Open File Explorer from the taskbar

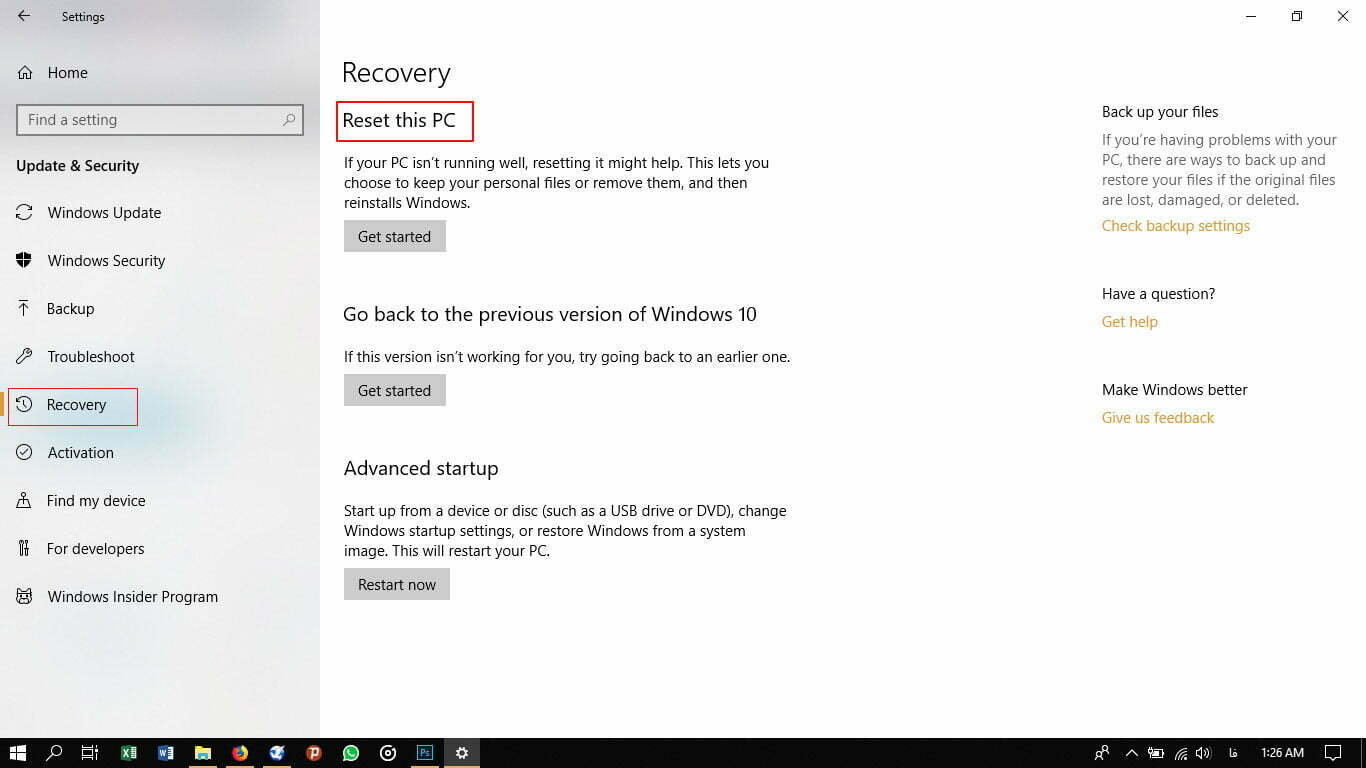[x=203, y=753]
